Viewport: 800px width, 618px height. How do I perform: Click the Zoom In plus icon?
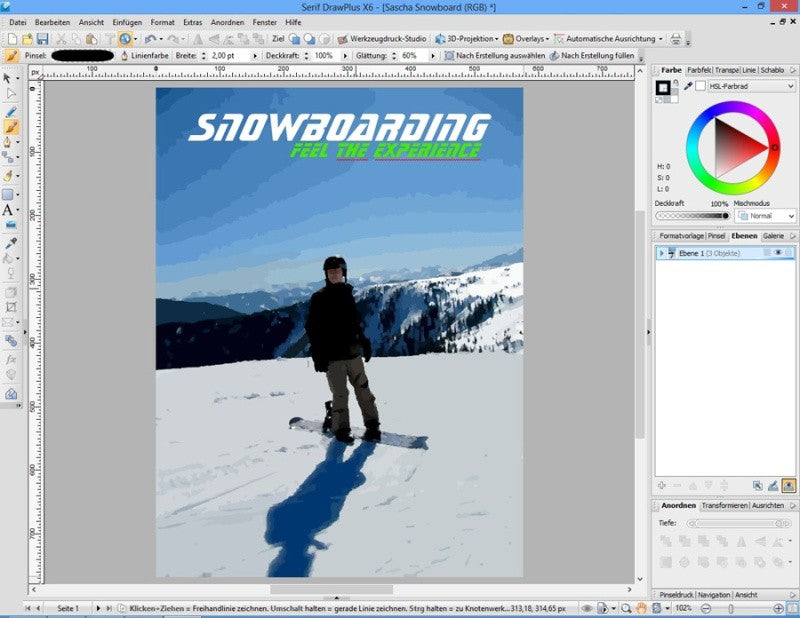(779, 608)
